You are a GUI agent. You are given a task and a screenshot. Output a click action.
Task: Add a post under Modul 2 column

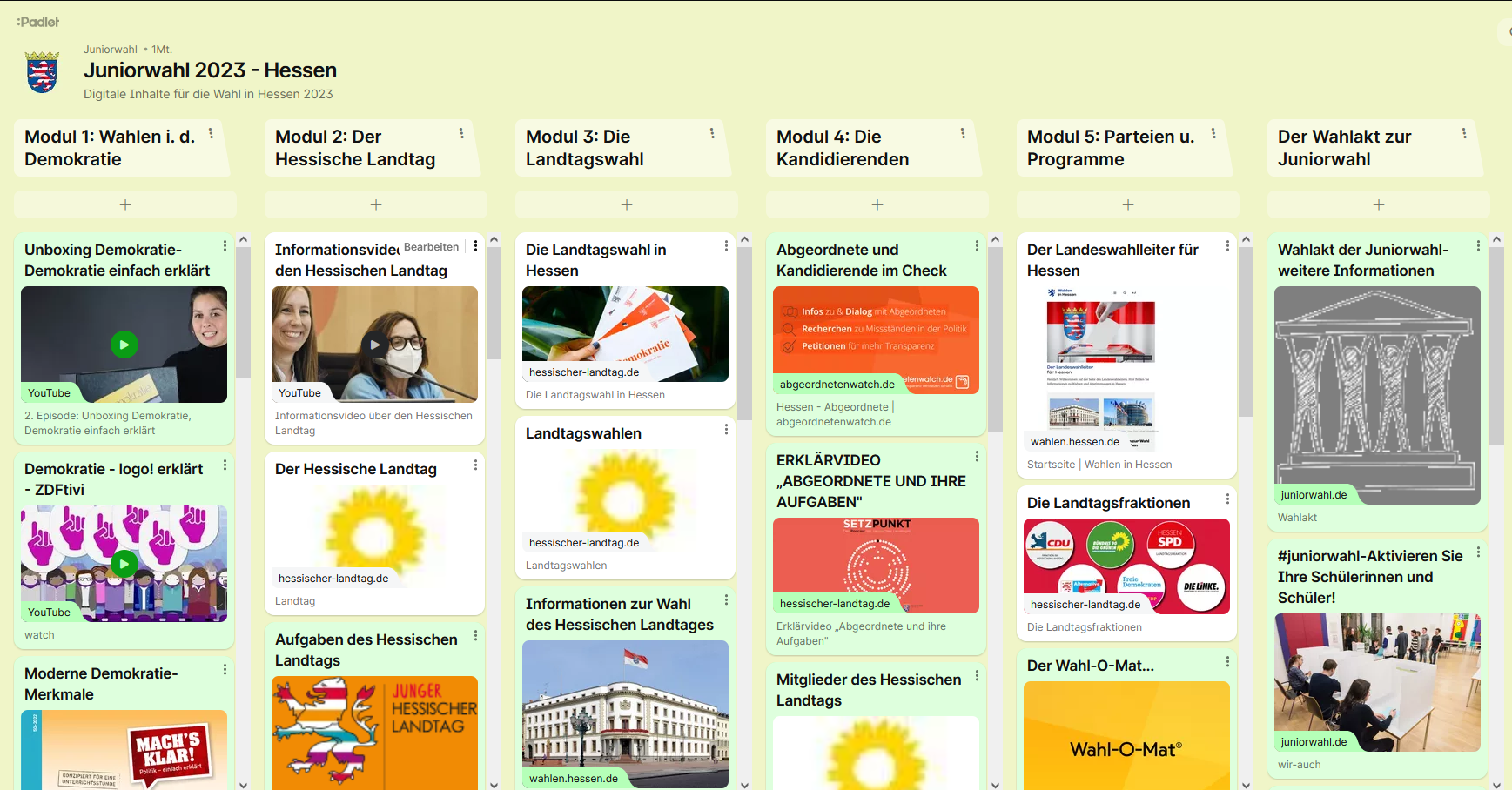pos(375,204)
